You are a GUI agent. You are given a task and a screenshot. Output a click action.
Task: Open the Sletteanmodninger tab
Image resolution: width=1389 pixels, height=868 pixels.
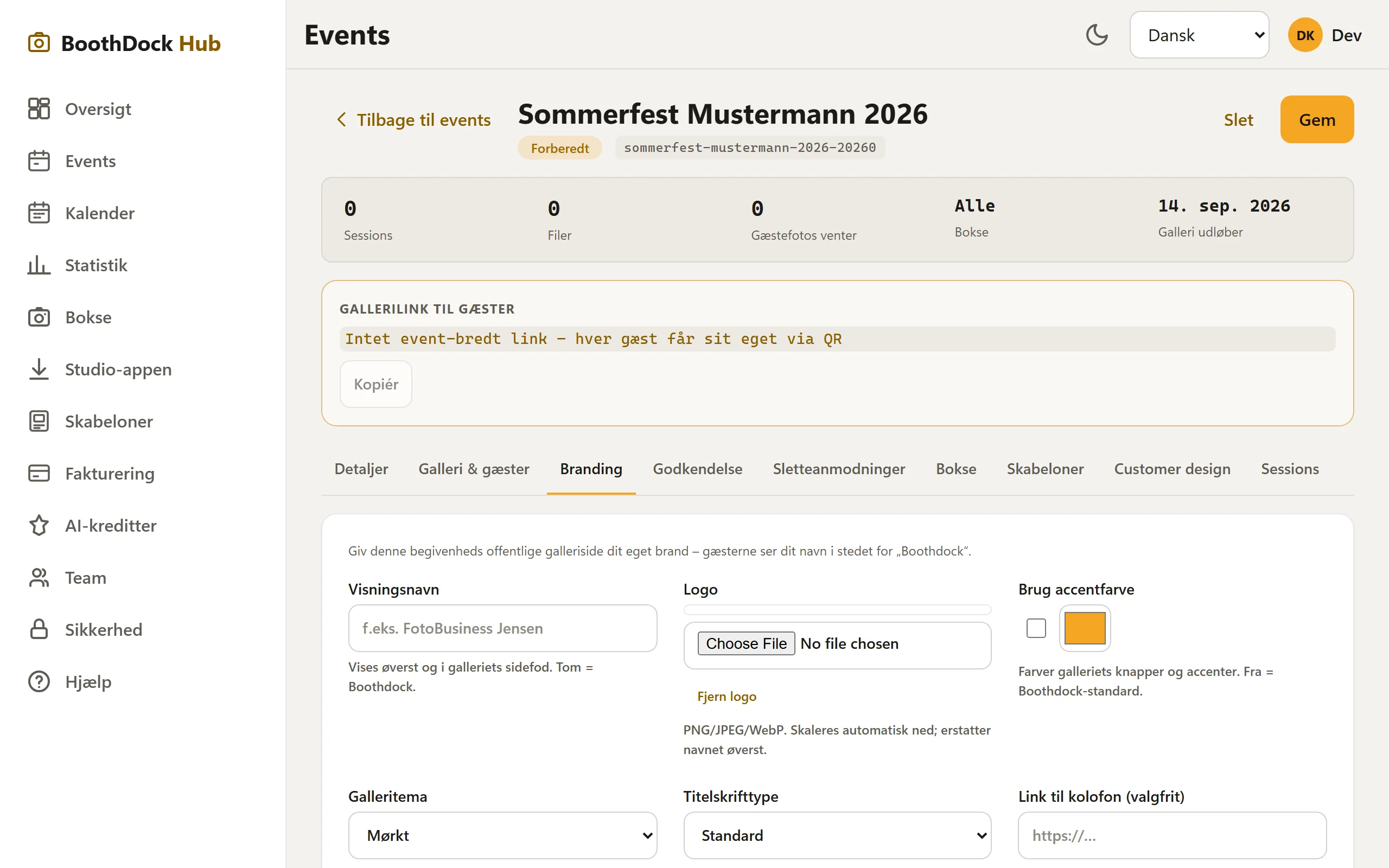(839, 469)
